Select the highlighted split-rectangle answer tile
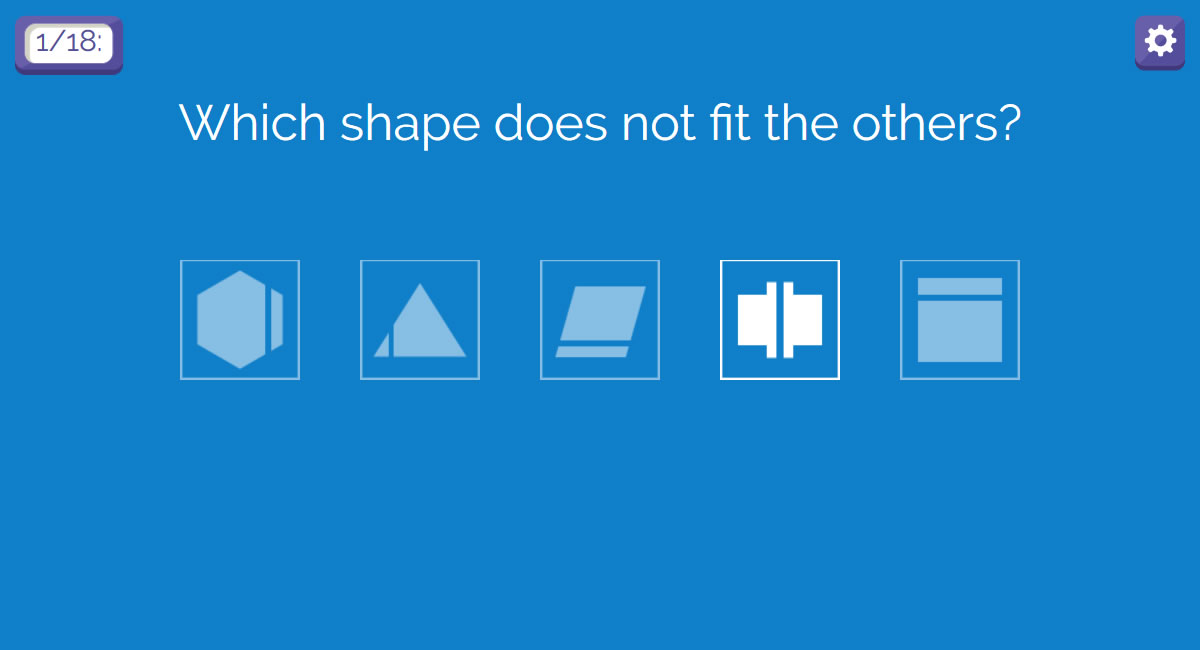 (x=780, y=320)
